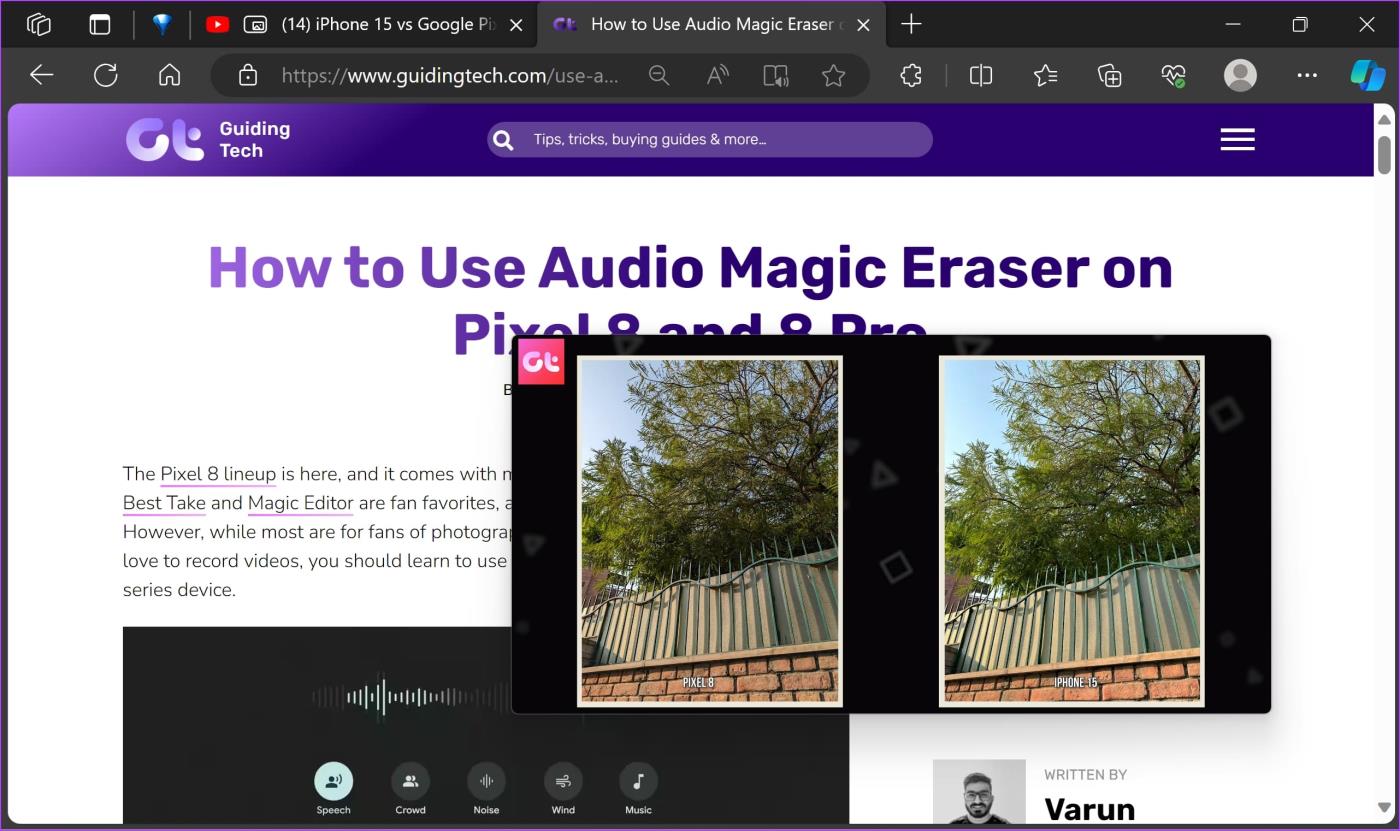
Task: Open the Magic Editor link
Action: click(300, 503)
